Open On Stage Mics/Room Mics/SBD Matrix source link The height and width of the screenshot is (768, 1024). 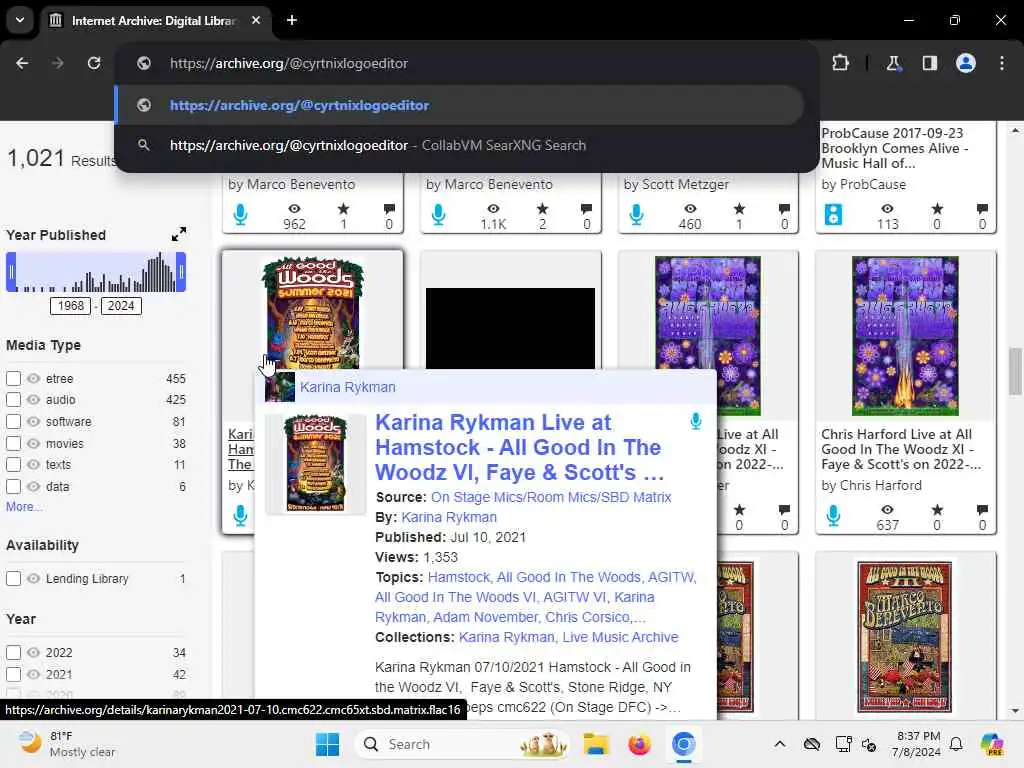[551, 497]
